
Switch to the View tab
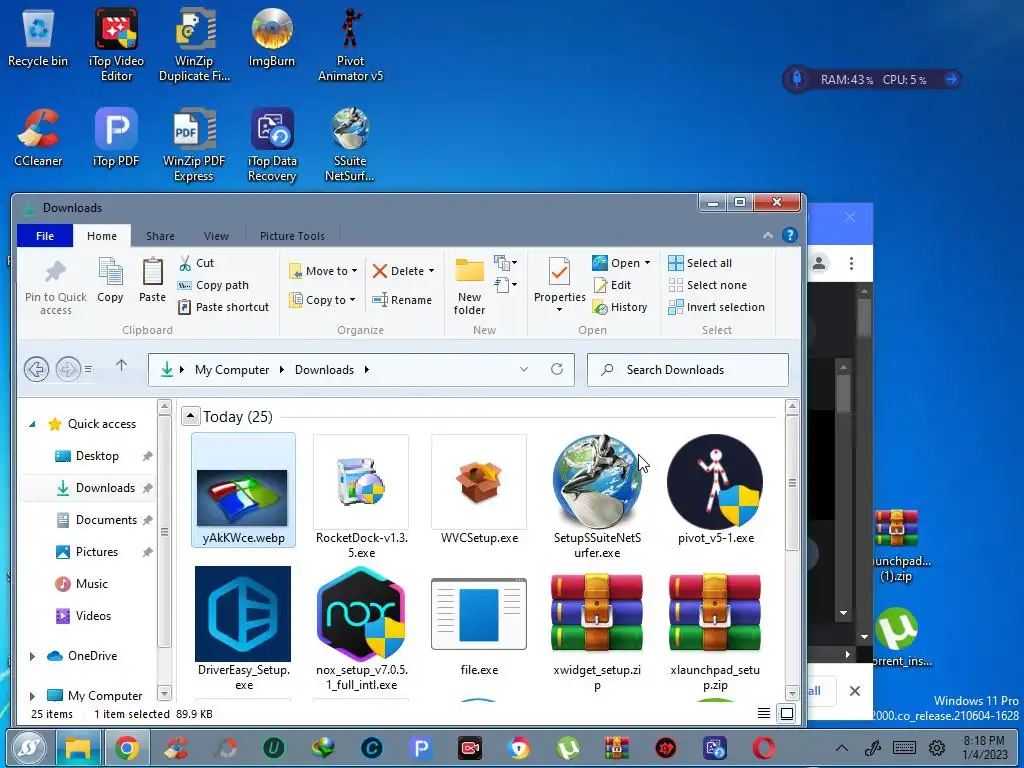tap(216, 236)
